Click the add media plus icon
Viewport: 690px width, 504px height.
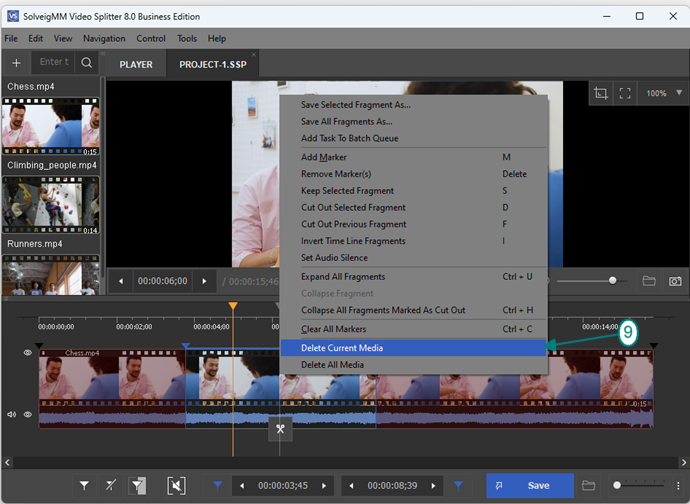tap(16, 63)
